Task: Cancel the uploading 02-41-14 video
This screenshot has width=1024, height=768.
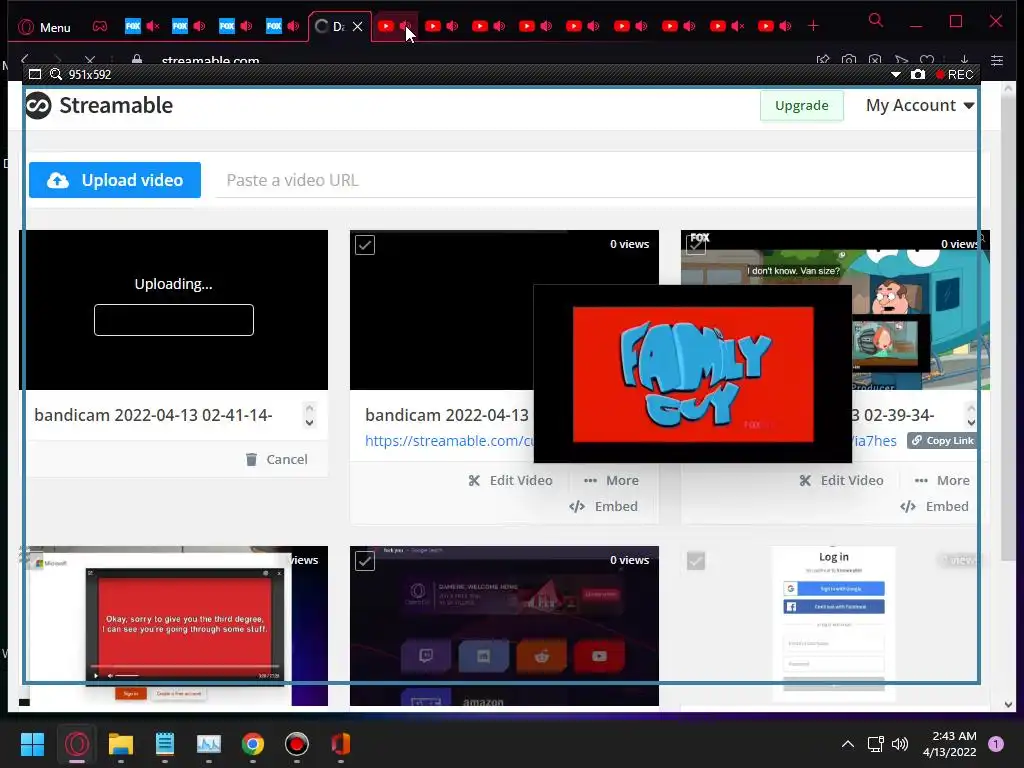Action: point(277,459)
